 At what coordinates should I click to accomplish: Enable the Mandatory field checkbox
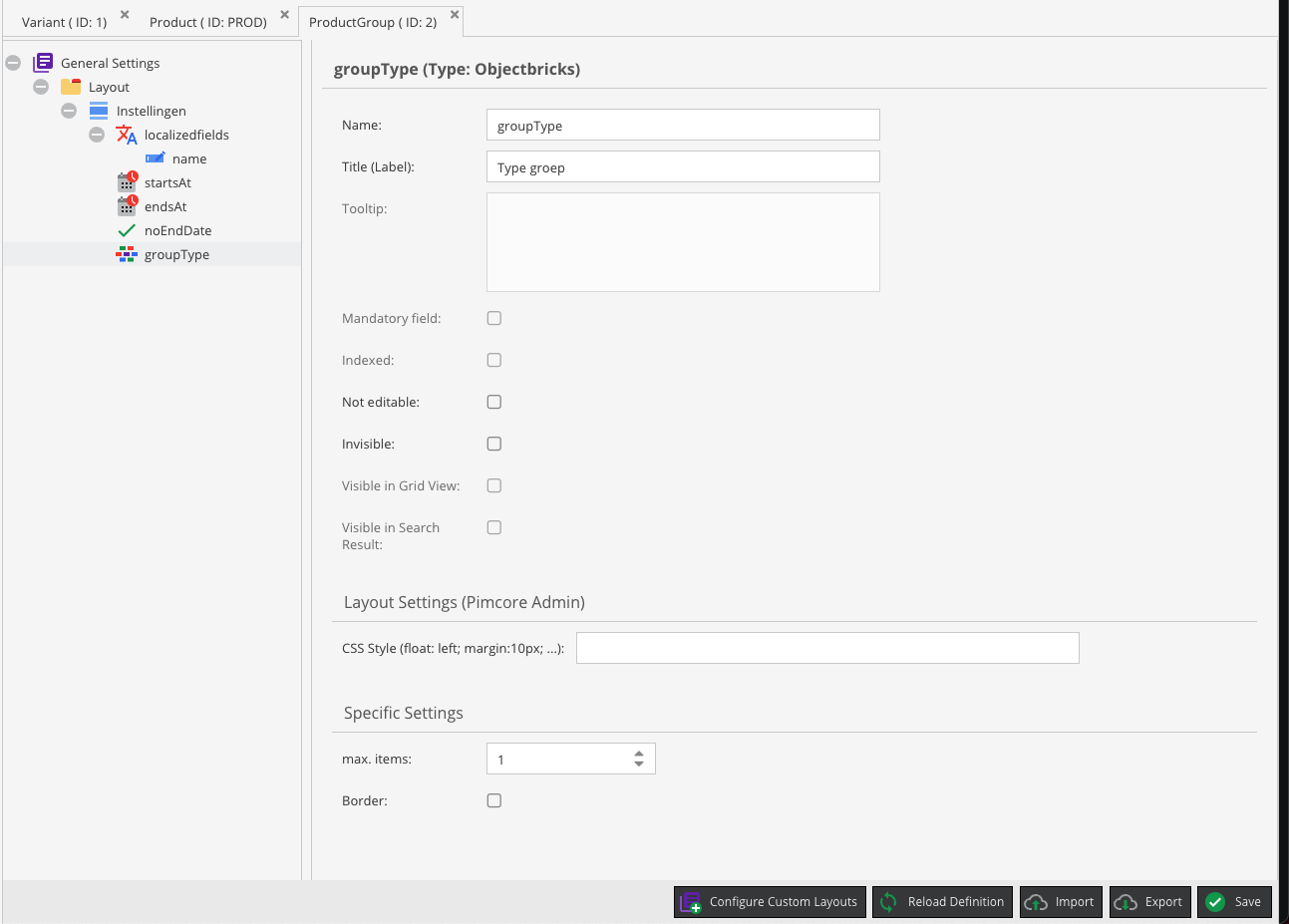[493, 318]
